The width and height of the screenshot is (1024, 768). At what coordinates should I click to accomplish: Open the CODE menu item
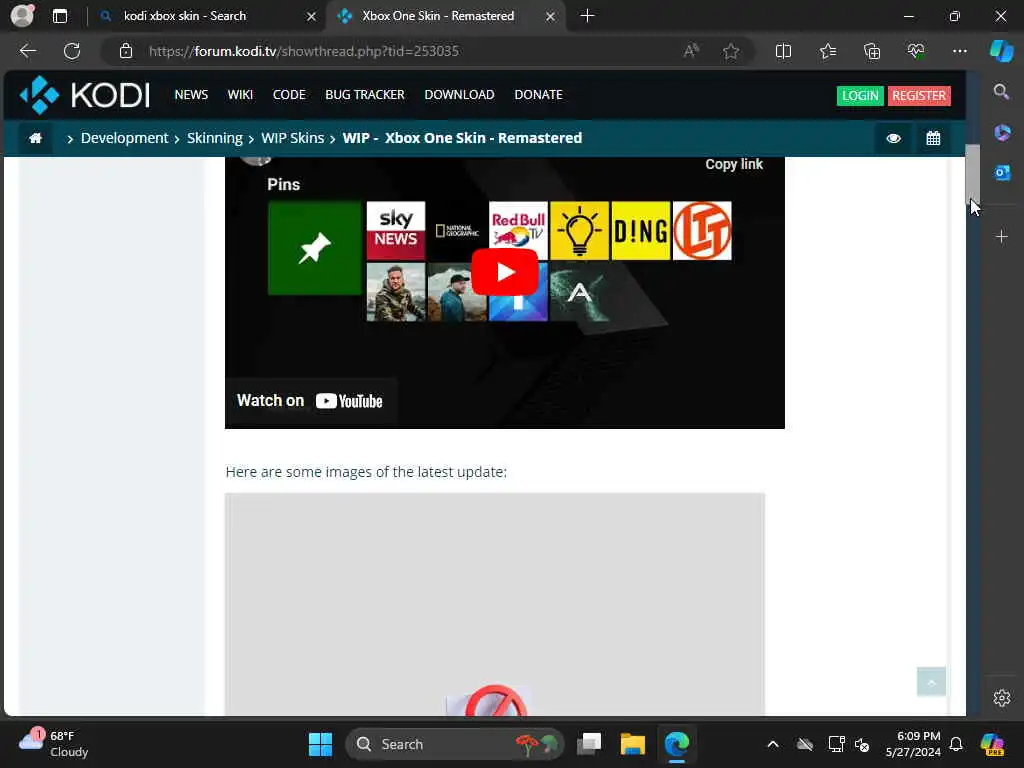[289, 95]
